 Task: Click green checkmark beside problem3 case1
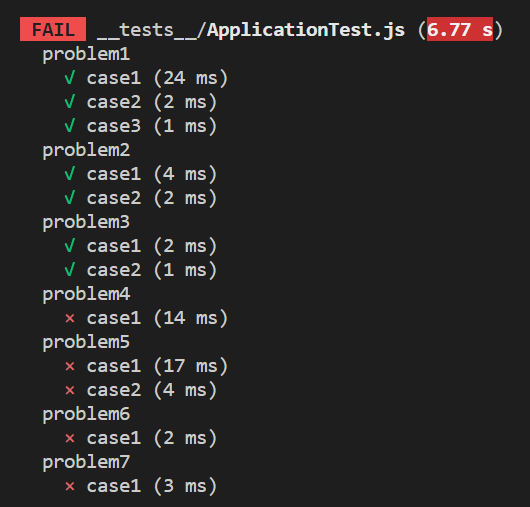tap(70, 246)
